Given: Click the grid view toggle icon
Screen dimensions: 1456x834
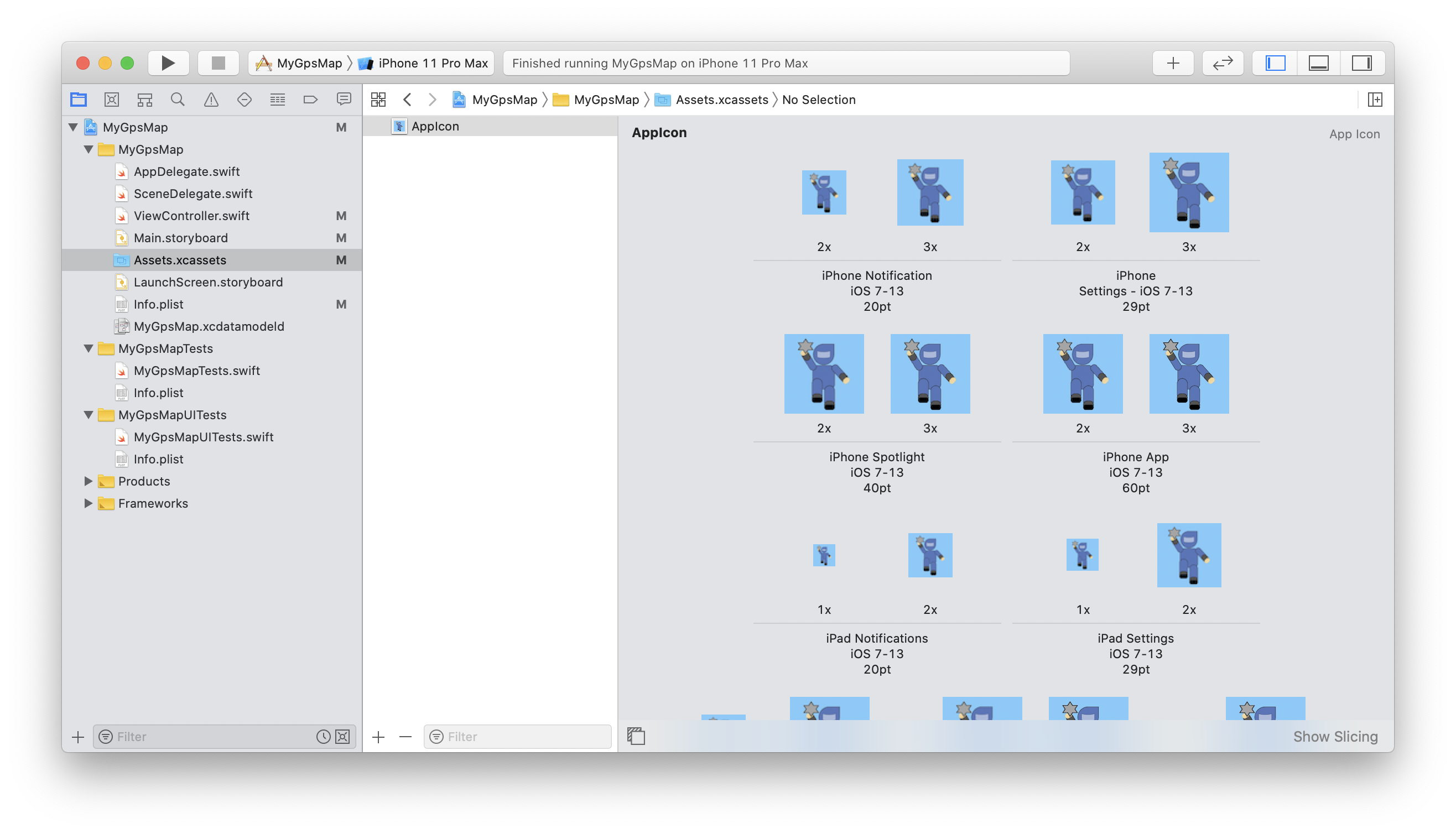Looking at the screenshot, I should [x=378, y=99].
